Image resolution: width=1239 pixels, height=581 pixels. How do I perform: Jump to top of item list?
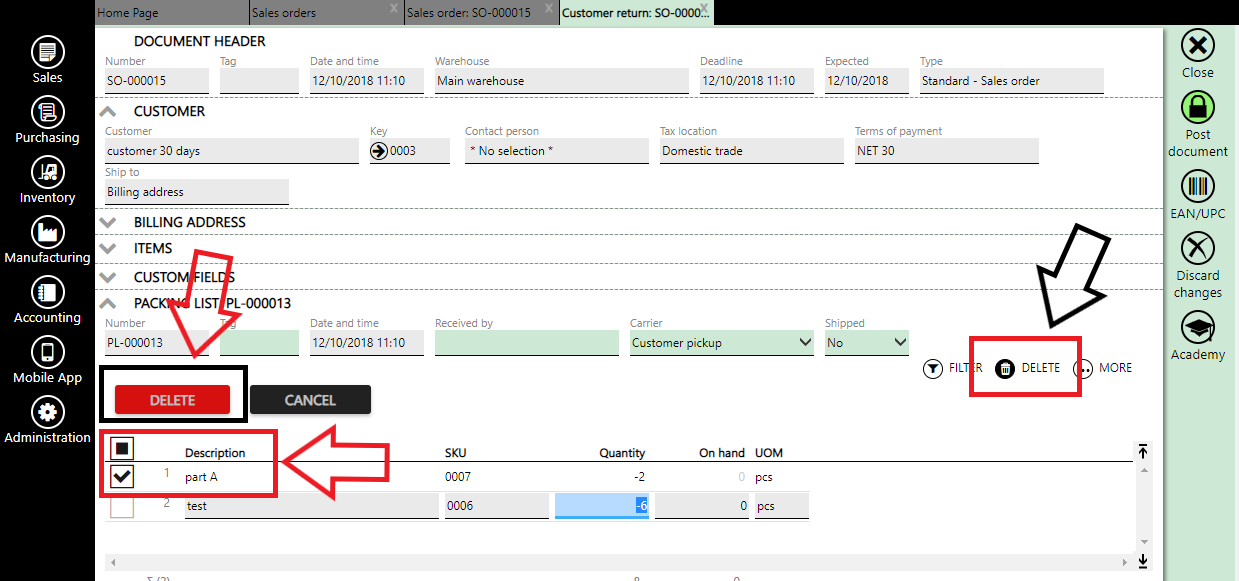tap(1143, 452)
